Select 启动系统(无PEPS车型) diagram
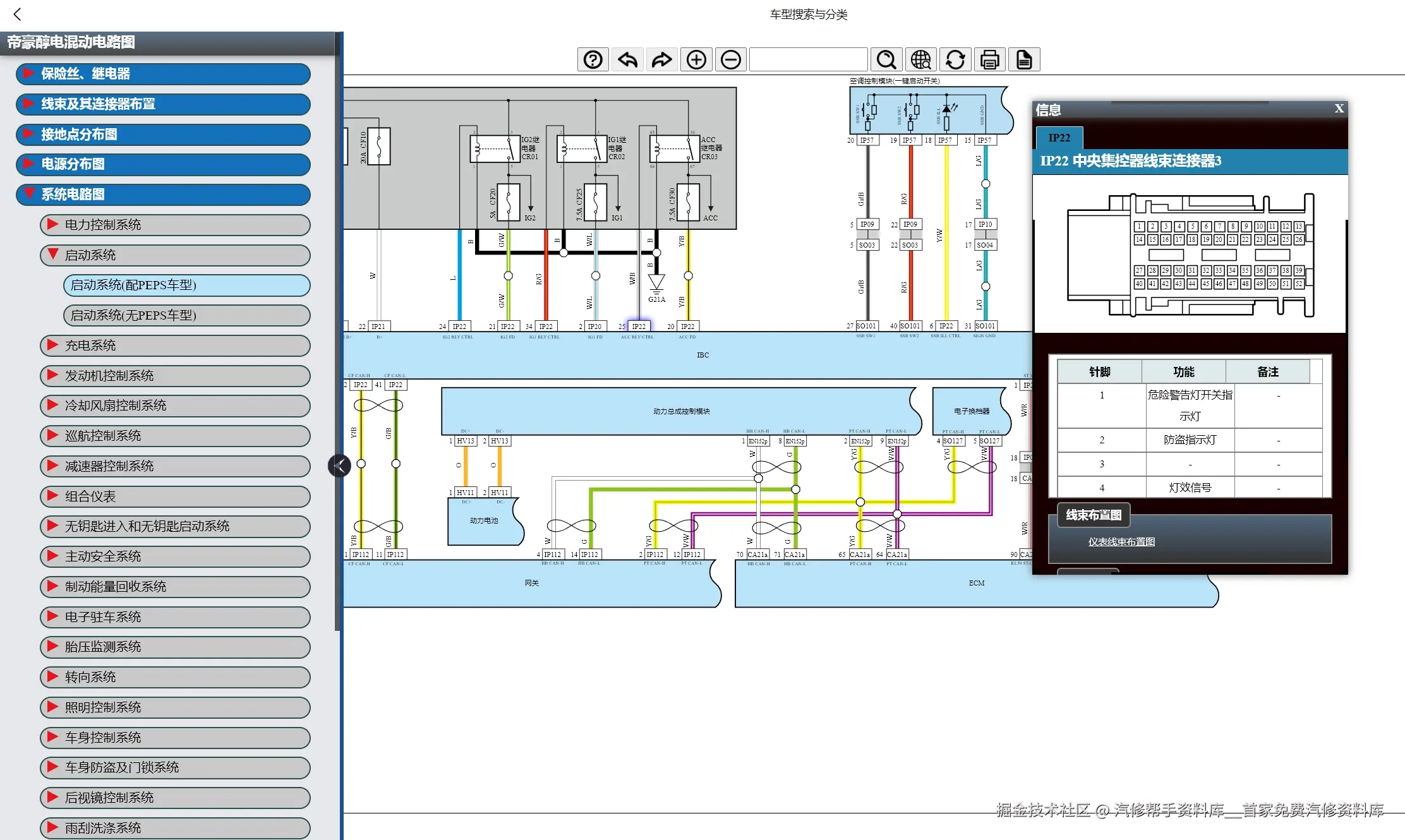The image size is (1405, 840). (187, 315)
